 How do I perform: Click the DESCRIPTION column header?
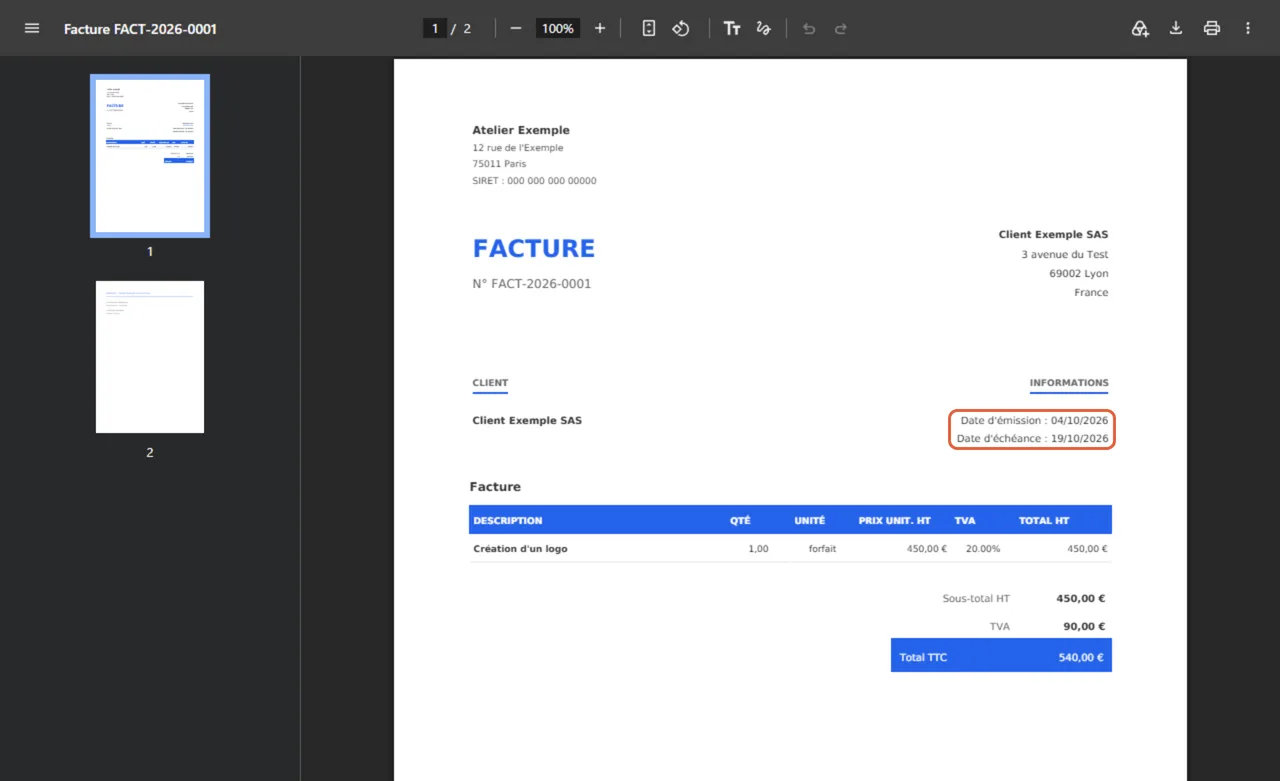(508, 521)
